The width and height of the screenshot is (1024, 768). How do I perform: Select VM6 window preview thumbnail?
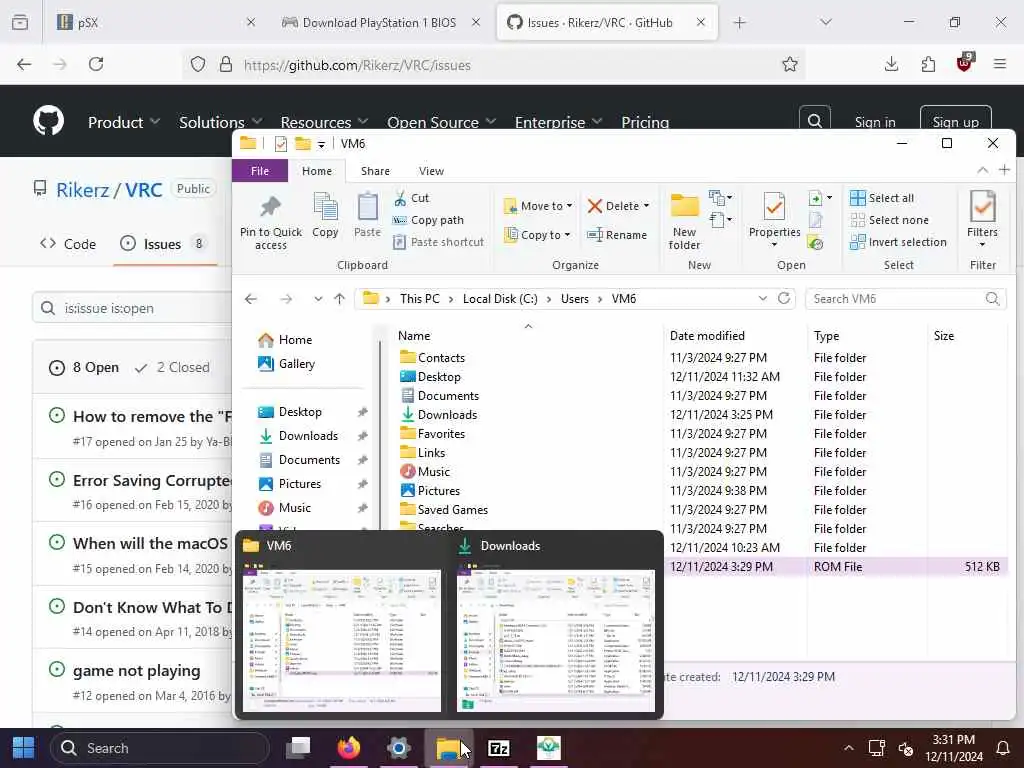(342, 641)
